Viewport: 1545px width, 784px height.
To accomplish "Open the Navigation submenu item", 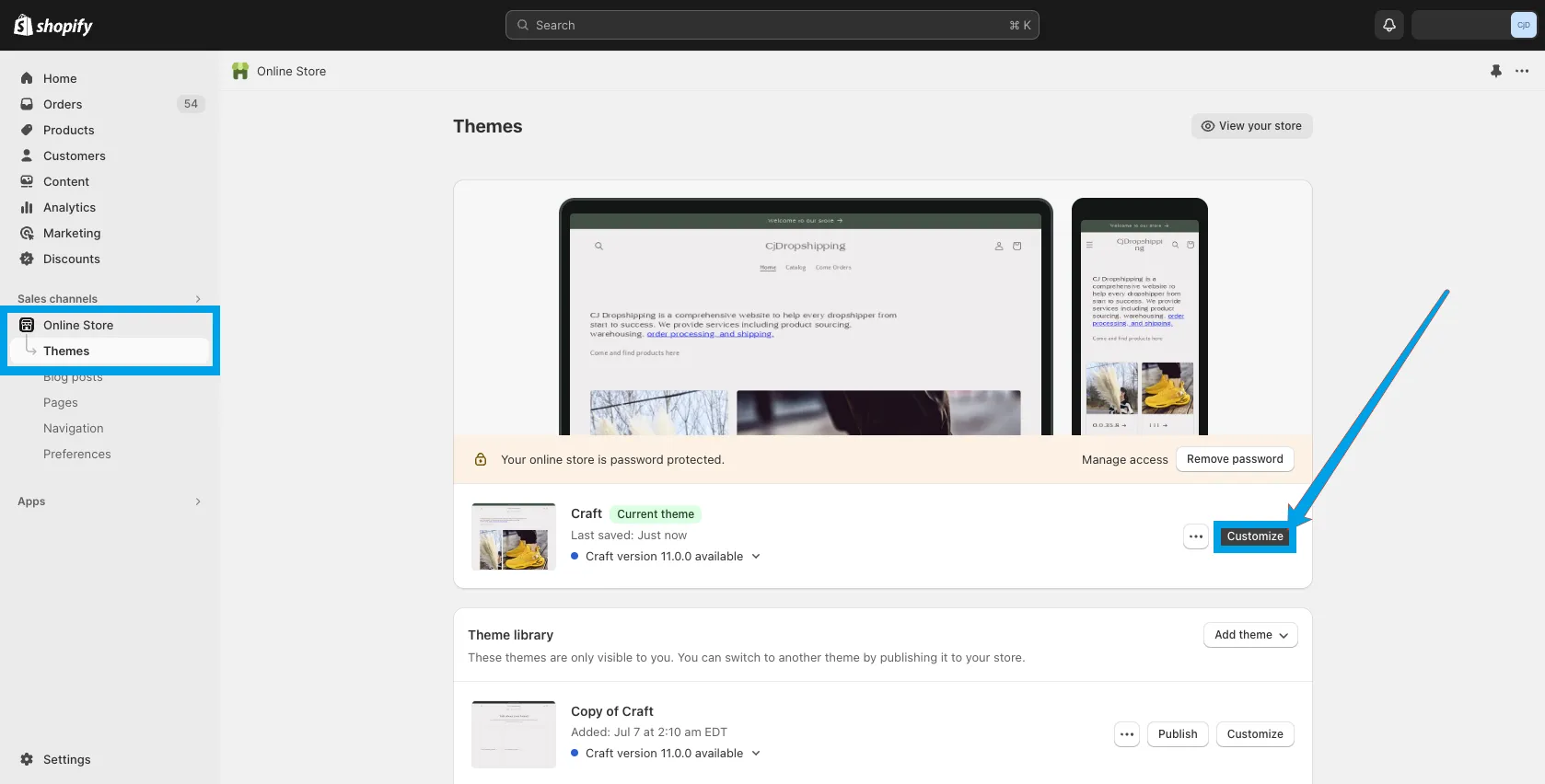I will point(73,428).
